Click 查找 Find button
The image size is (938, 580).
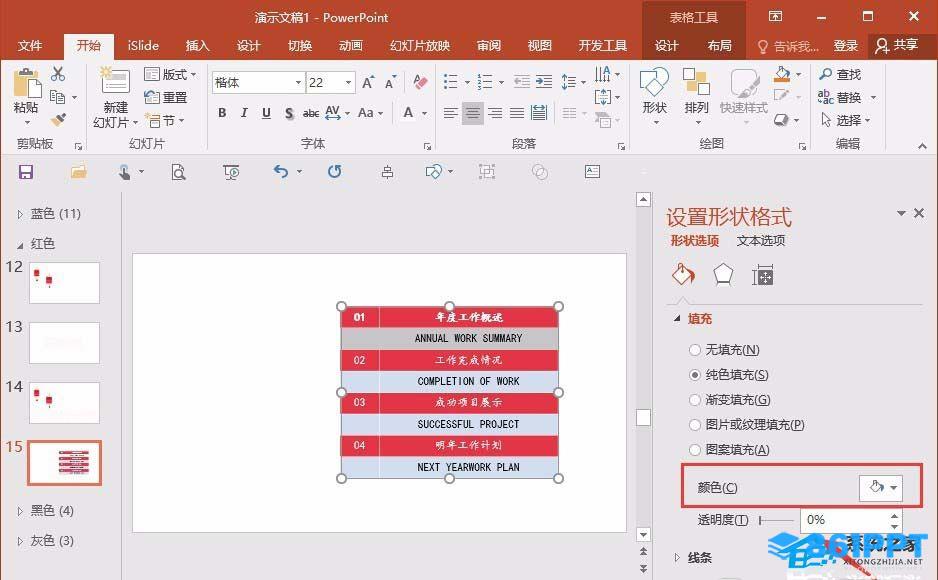pos(840,74)
